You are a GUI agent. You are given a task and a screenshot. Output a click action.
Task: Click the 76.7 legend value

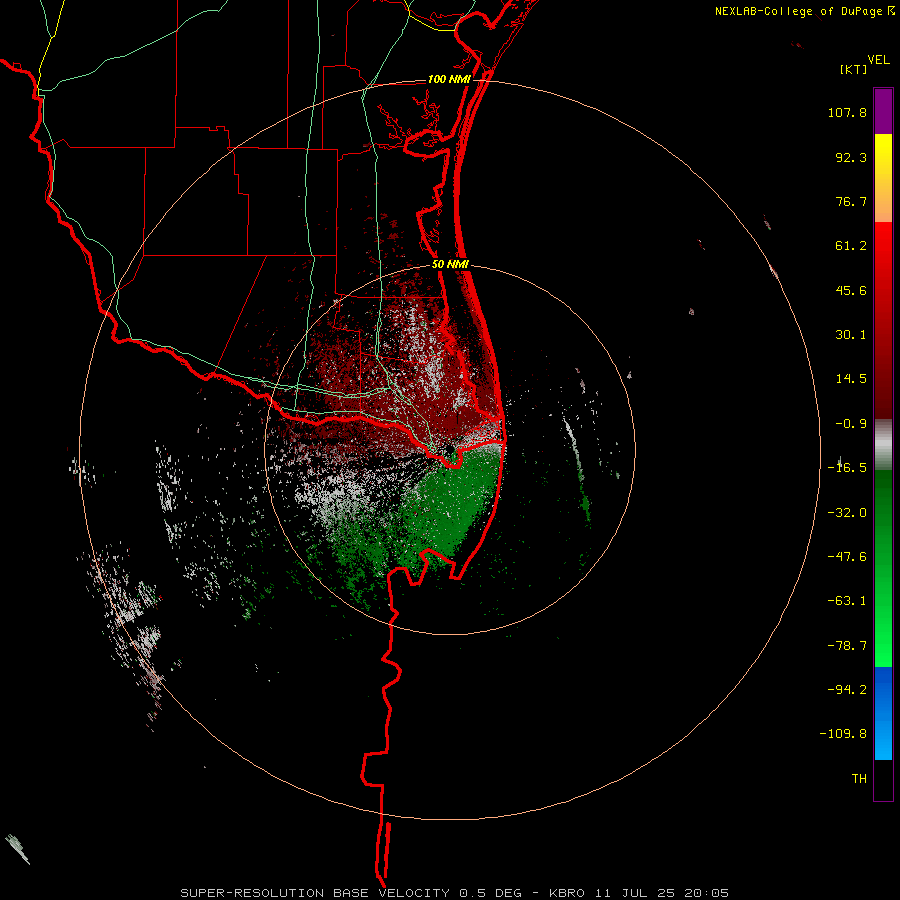pyautogui.click(x=851, y=201)
